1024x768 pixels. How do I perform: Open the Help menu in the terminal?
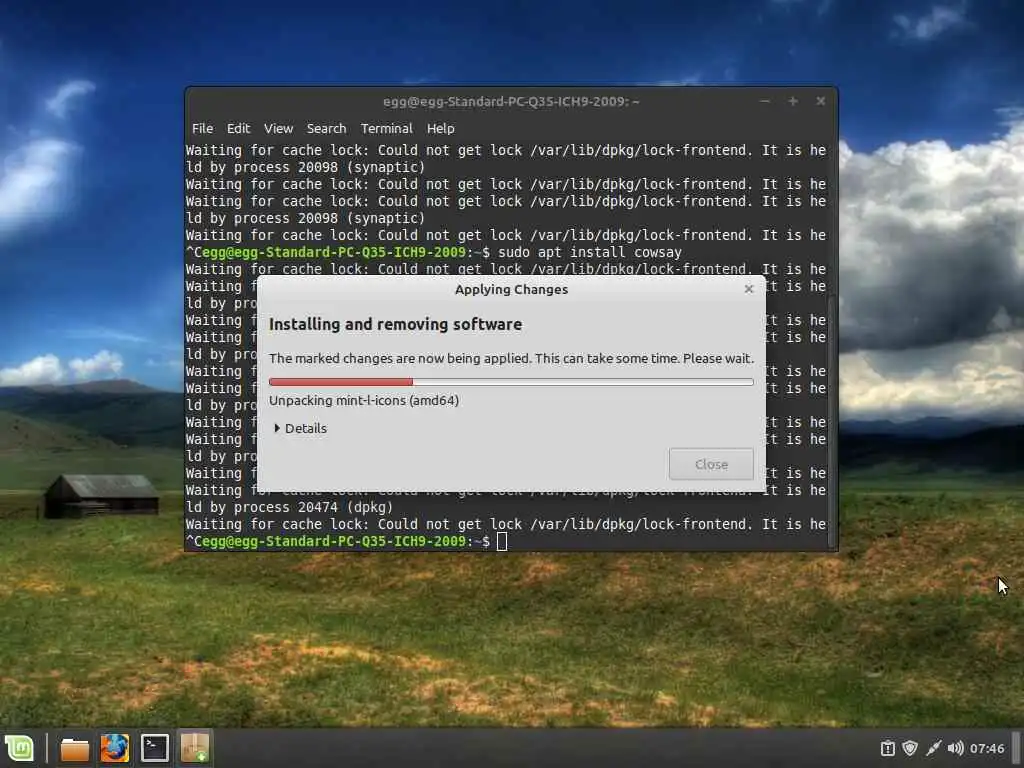(x=441, y=129)
